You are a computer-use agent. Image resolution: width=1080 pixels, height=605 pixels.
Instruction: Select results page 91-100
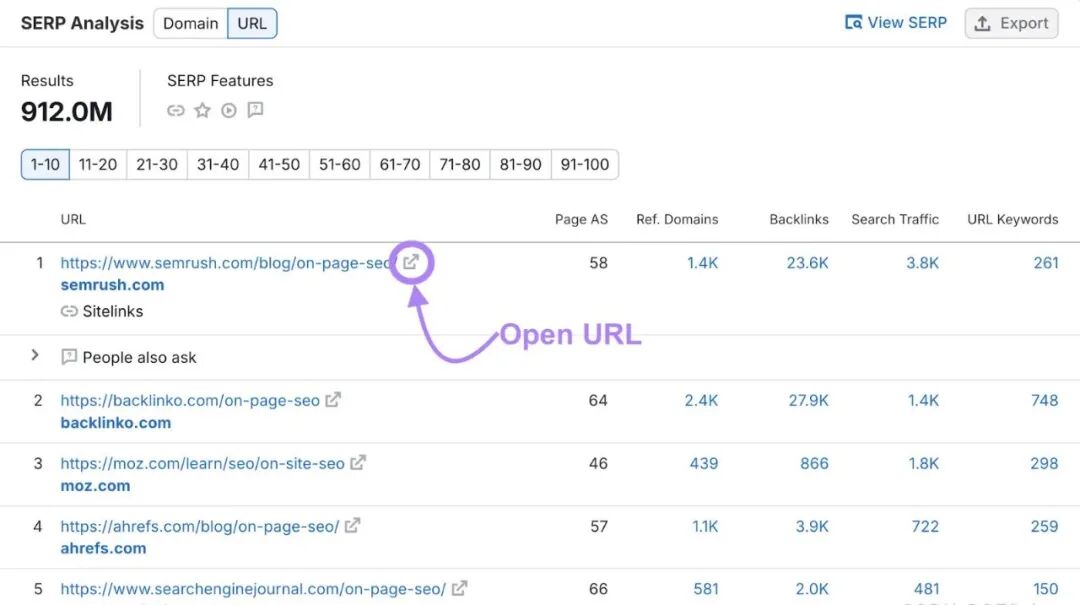click(585, 165)
